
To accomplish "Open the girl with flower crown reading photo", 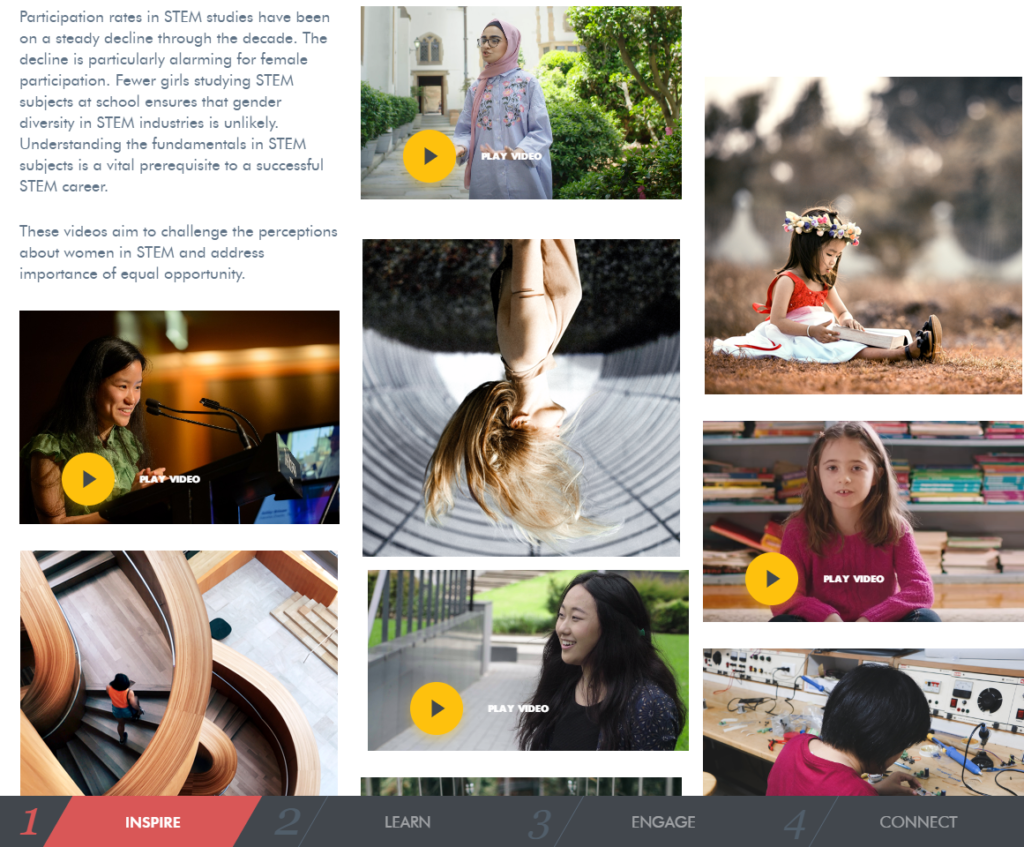I will click(863, 235).
